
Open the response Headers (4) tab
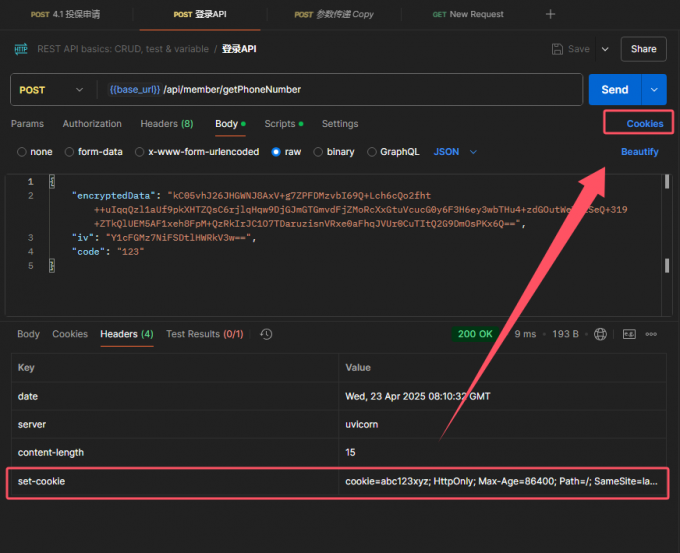[x=127, y=334]
